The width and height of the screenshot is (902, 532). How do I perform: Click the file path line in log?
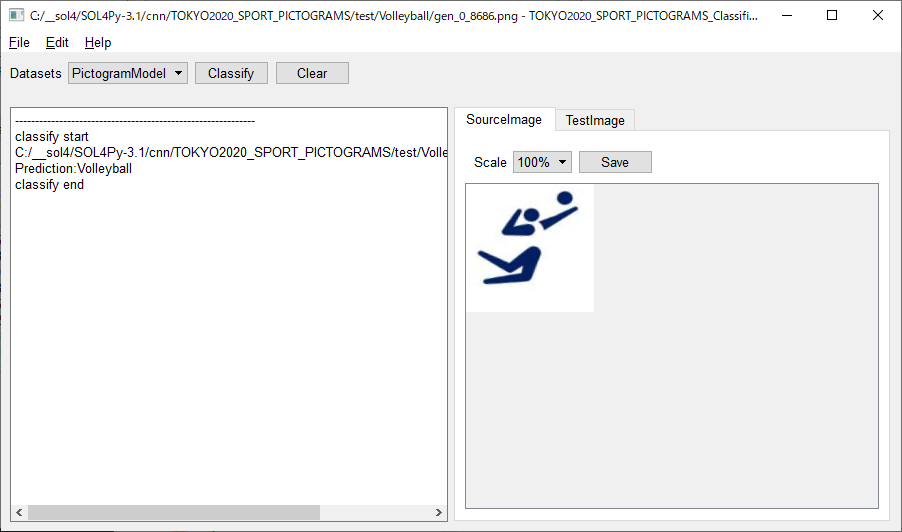(x=231, y=152)
